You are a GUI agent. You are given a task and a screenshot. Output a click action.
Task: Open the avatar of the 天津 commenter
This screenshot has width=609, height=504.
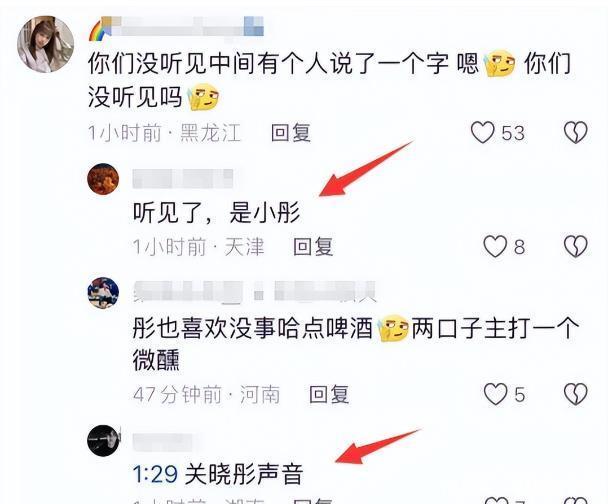pyautogui.click(x=103, y=179)
